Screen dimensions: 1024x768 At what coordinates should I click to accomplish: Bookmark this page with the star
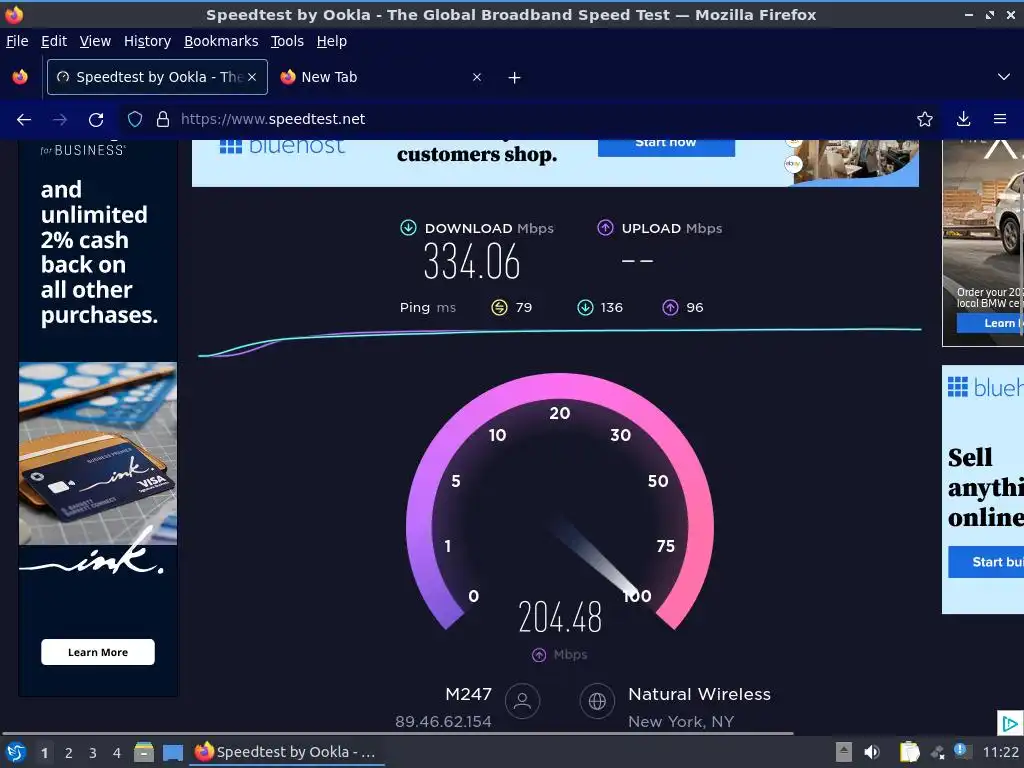coord(925,119)
